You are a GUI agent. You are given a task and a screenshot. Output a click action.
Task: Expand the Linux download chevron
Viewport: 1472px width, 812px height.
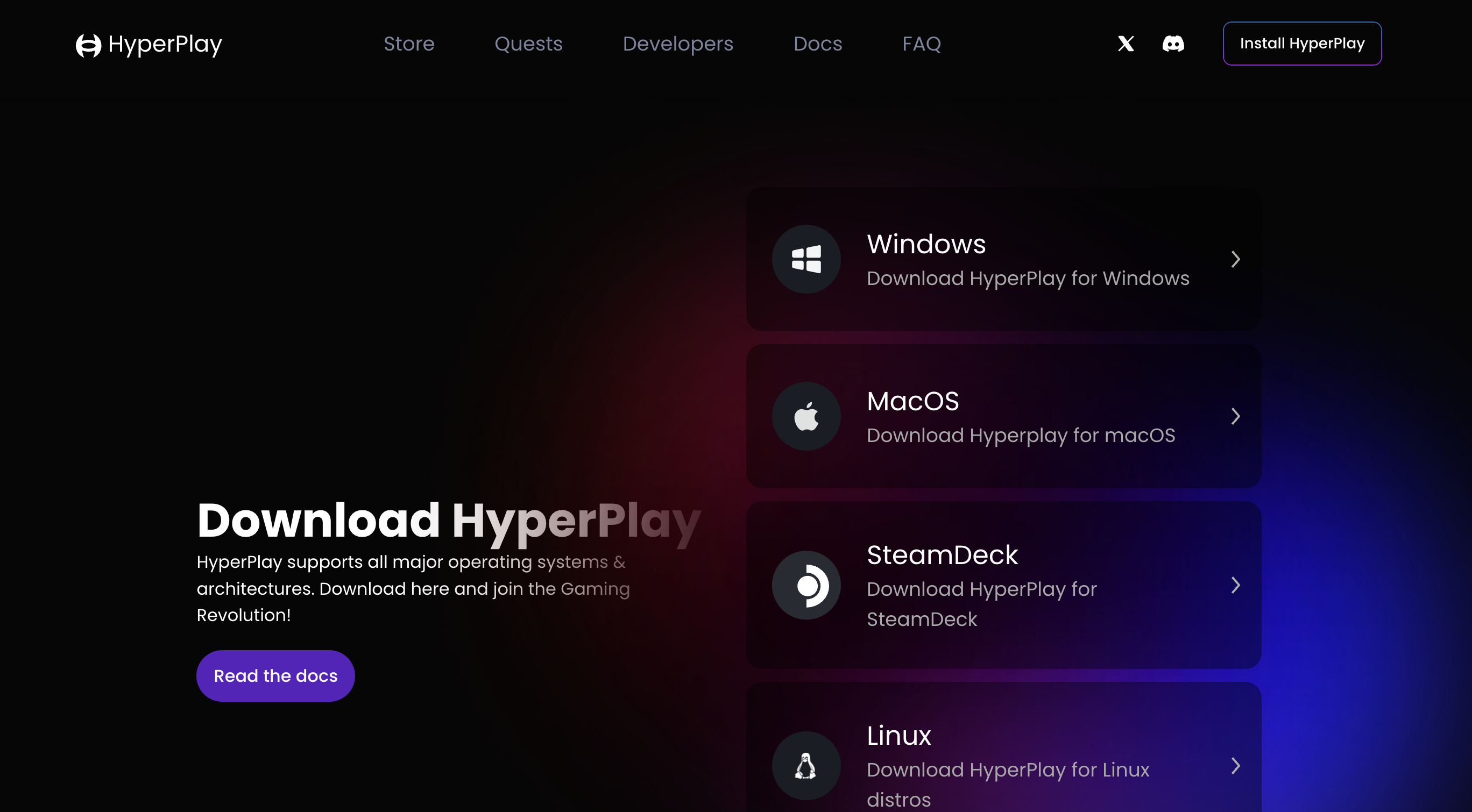pos(1235,766)
